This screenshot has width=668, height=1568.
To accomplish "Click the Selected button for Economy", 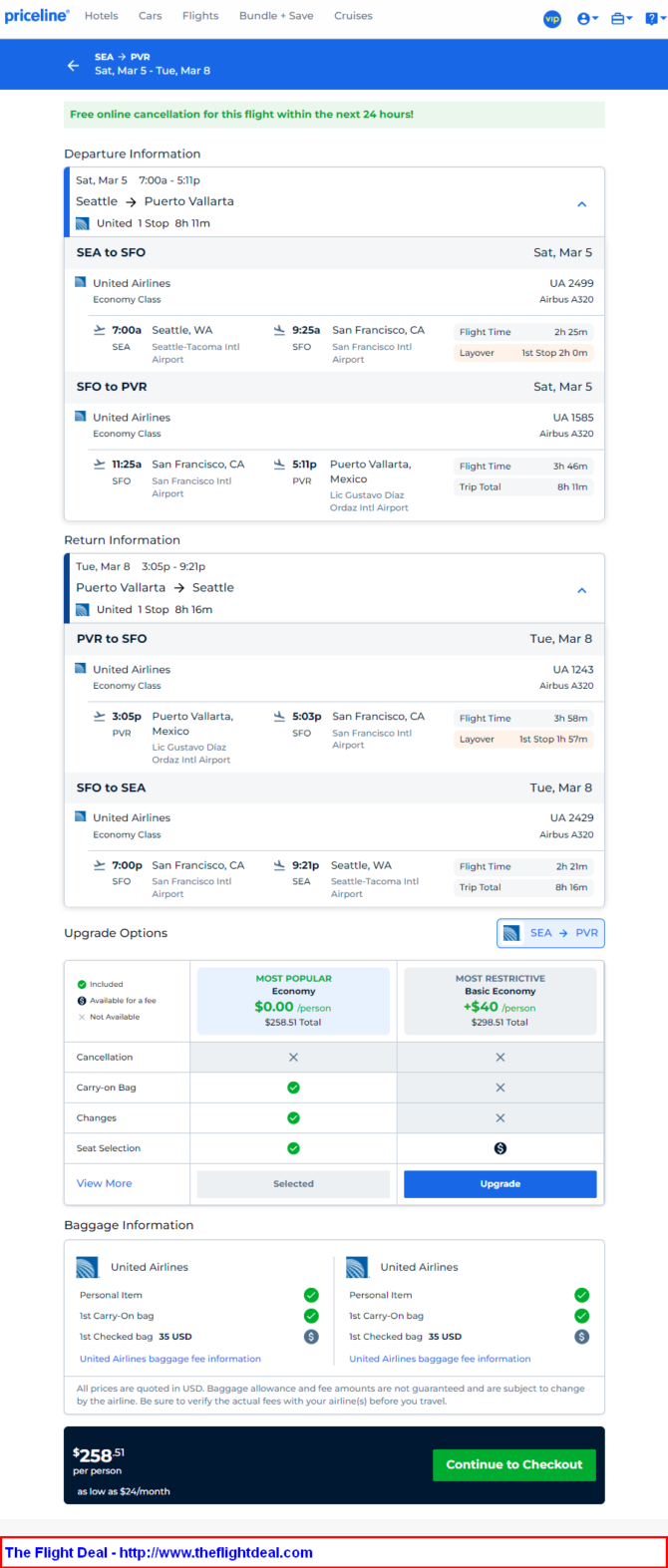I will click(293, 1184).
